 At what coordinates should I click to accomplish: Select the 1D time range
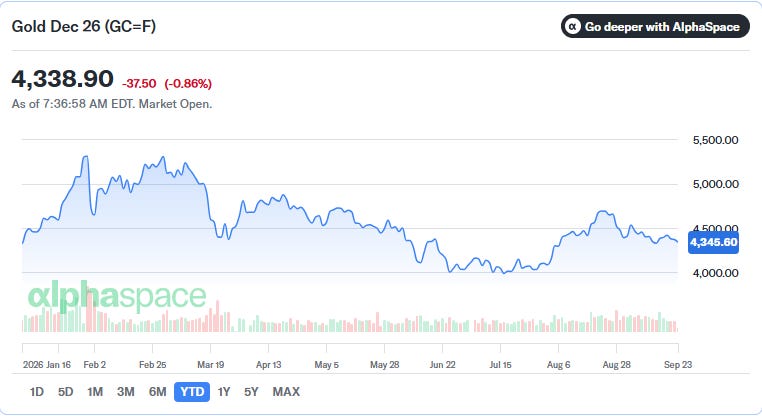(37, 392)
